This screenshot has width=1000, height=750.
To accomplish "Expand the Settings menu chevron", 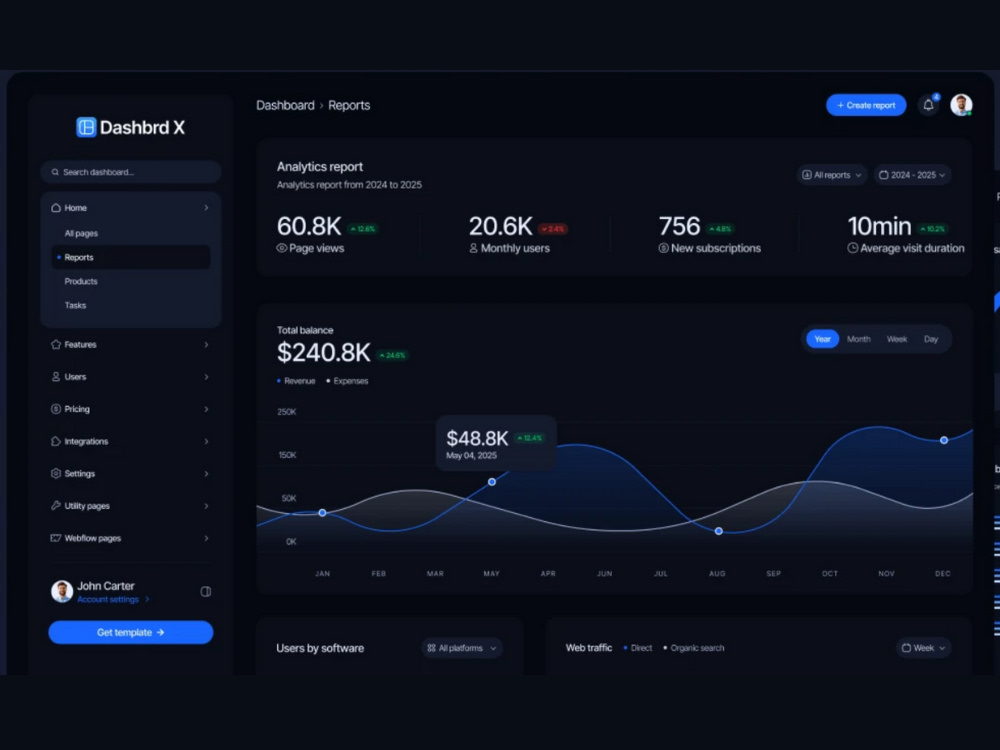I will (206, 473).
